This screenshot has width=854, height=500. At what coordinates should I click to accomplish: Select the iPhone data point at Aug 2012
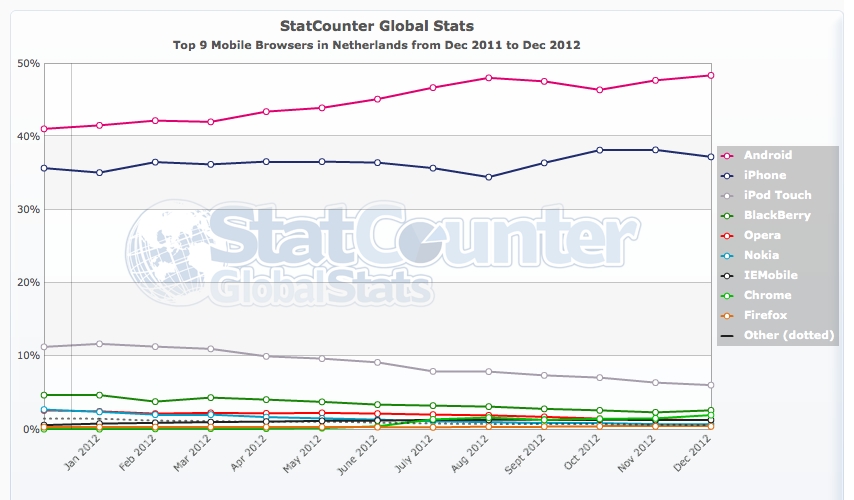[x=488, y=177]
